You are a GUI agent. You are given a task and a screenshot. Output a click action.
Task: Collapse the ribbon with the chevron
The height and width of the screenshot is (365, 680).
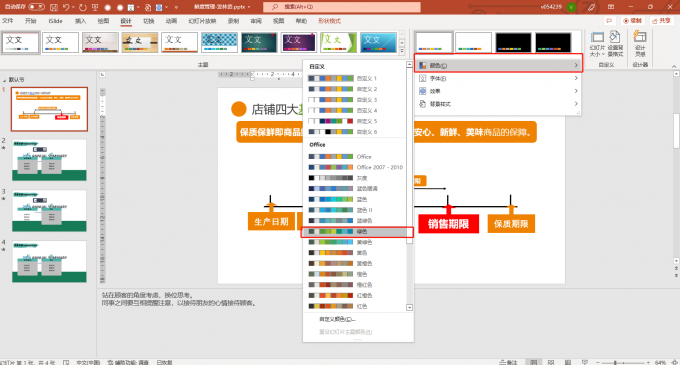pos(674,66)
